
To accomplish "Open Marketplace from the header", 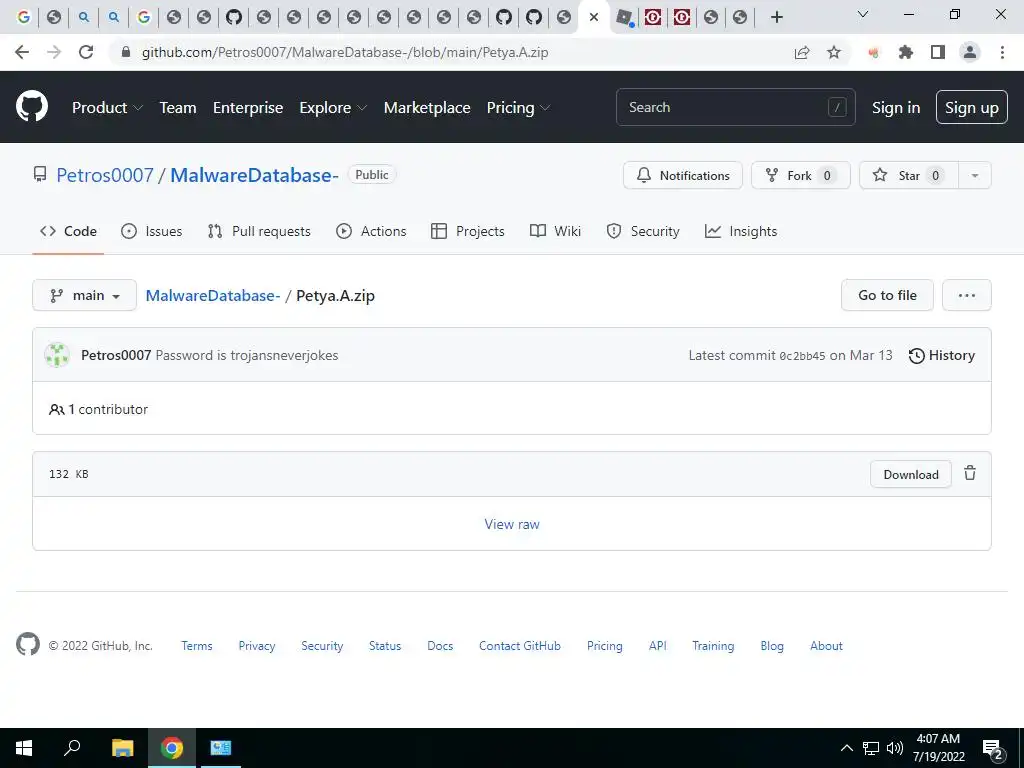I will [x=427, y=108].
